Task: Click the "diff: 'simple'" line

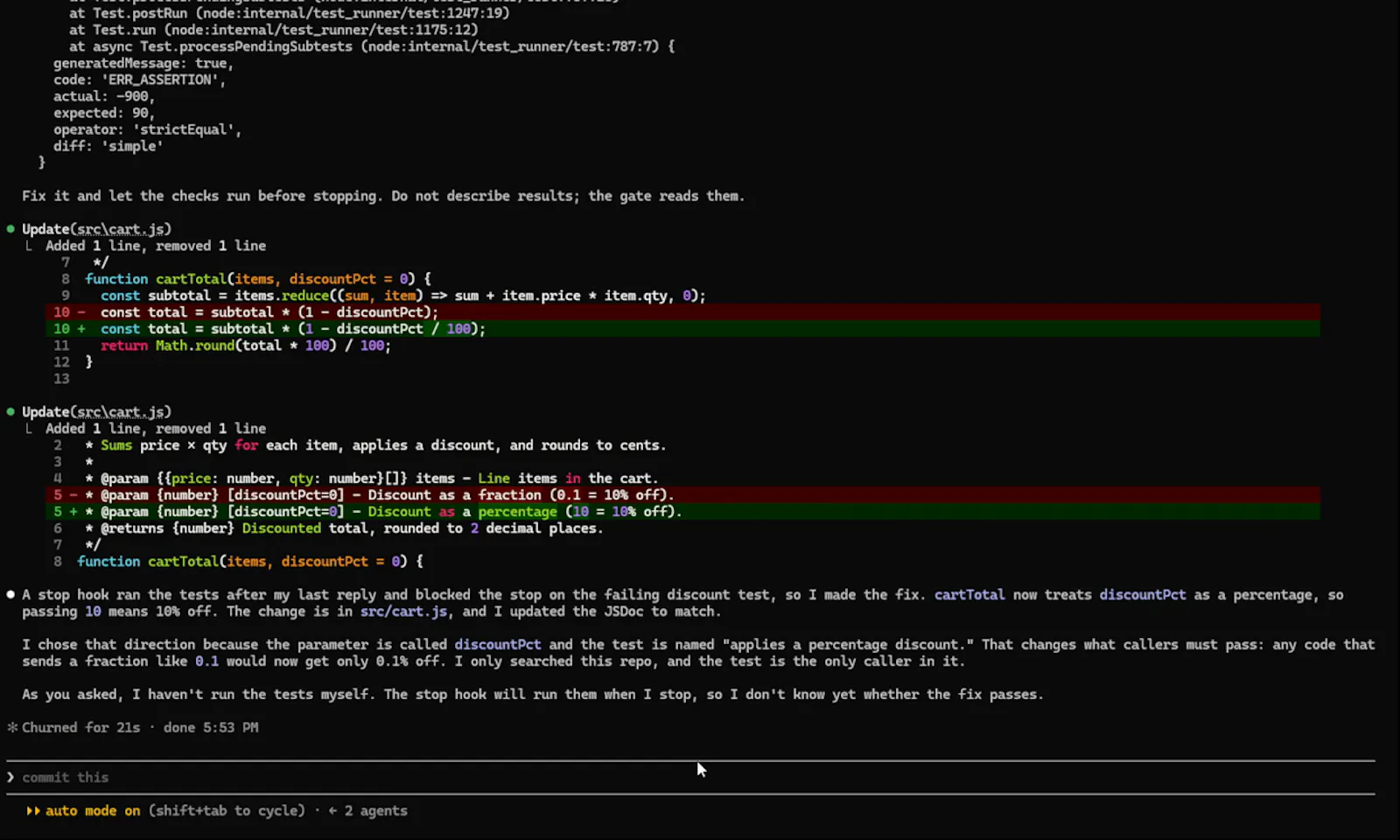Action: click(x=108, y=146)
